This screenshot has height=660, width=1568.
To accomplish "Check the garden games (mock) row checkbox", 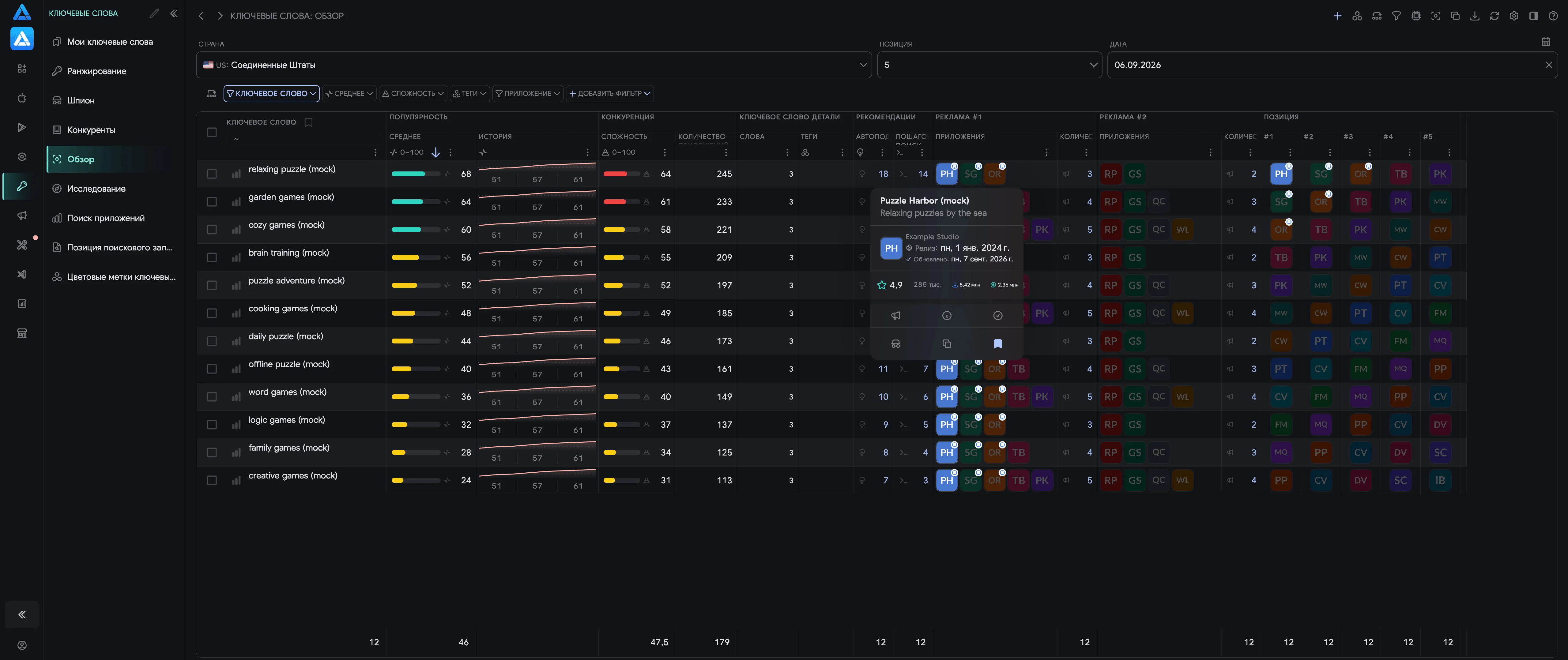I will 212,202.
